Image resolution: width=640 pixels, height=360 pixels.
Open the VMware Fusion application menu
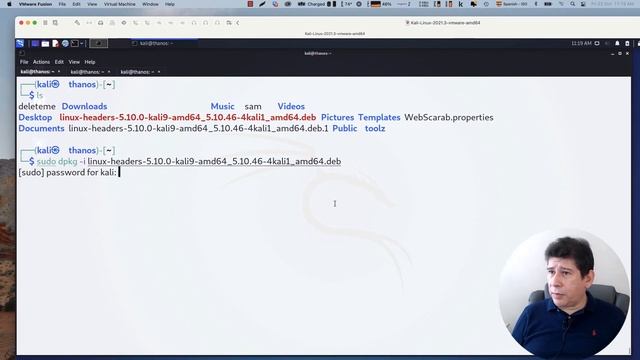35,4
